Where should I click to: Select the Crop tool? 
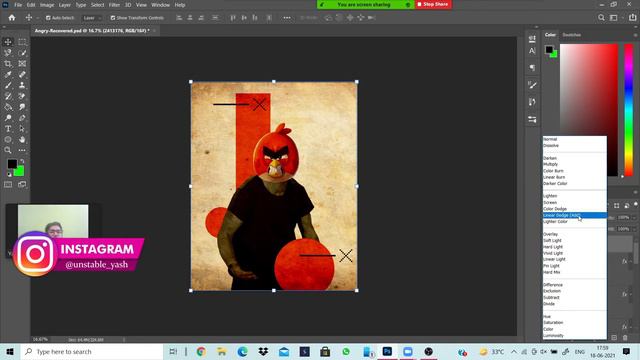8,64
